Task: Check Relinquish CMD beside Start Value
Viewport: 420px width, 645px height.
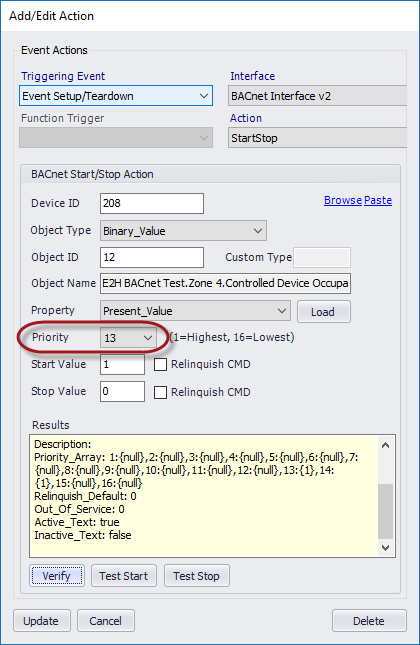Action: [x=160, y=364]
